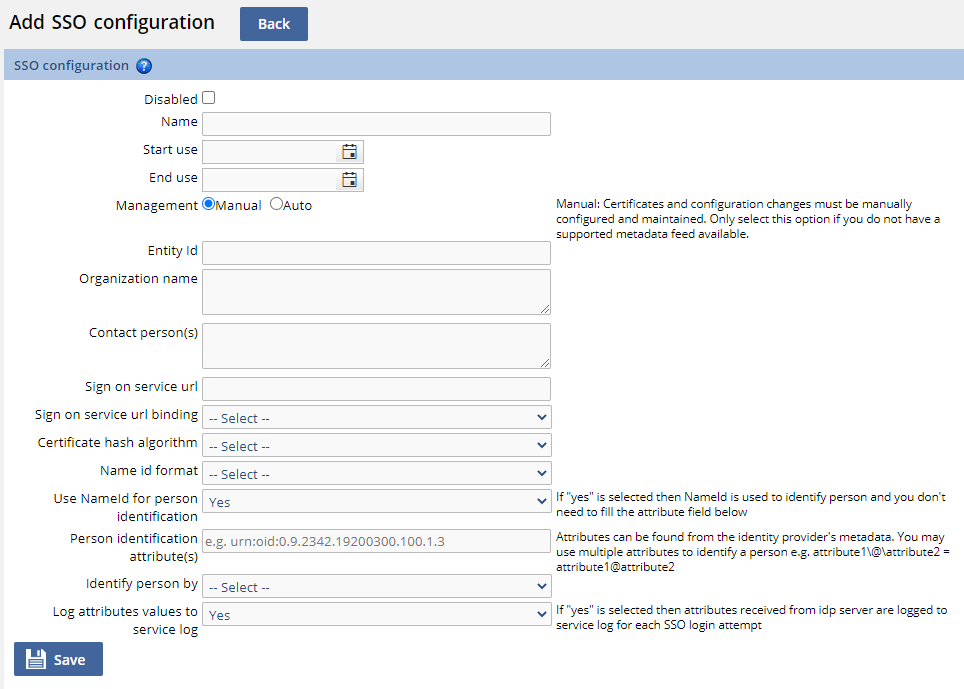Viewport: 964px width, 689px height.
Task: Select the Auto management option
Action: tap(276, 205)
